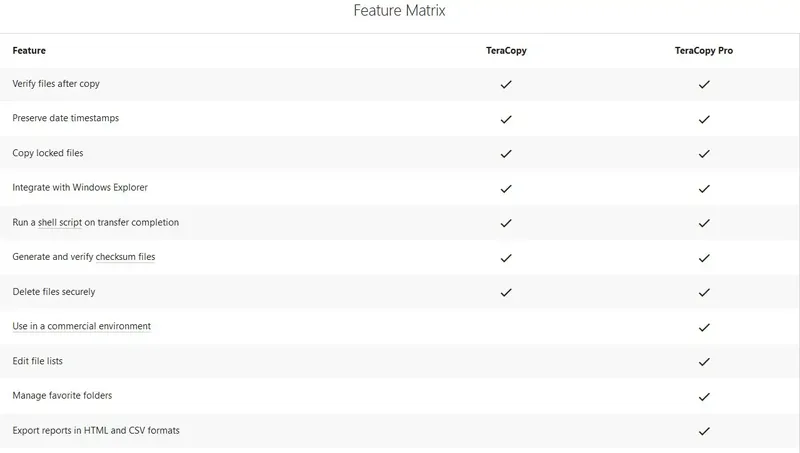Click TeraCopy Pro checkmark for Generate and verify checksum

tap(704, 258)
